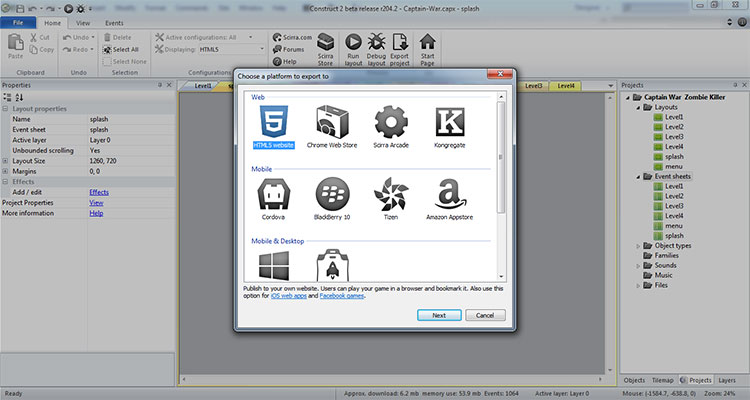
Task: Switch to the View ribbon tab
Action: coord(82,21)
